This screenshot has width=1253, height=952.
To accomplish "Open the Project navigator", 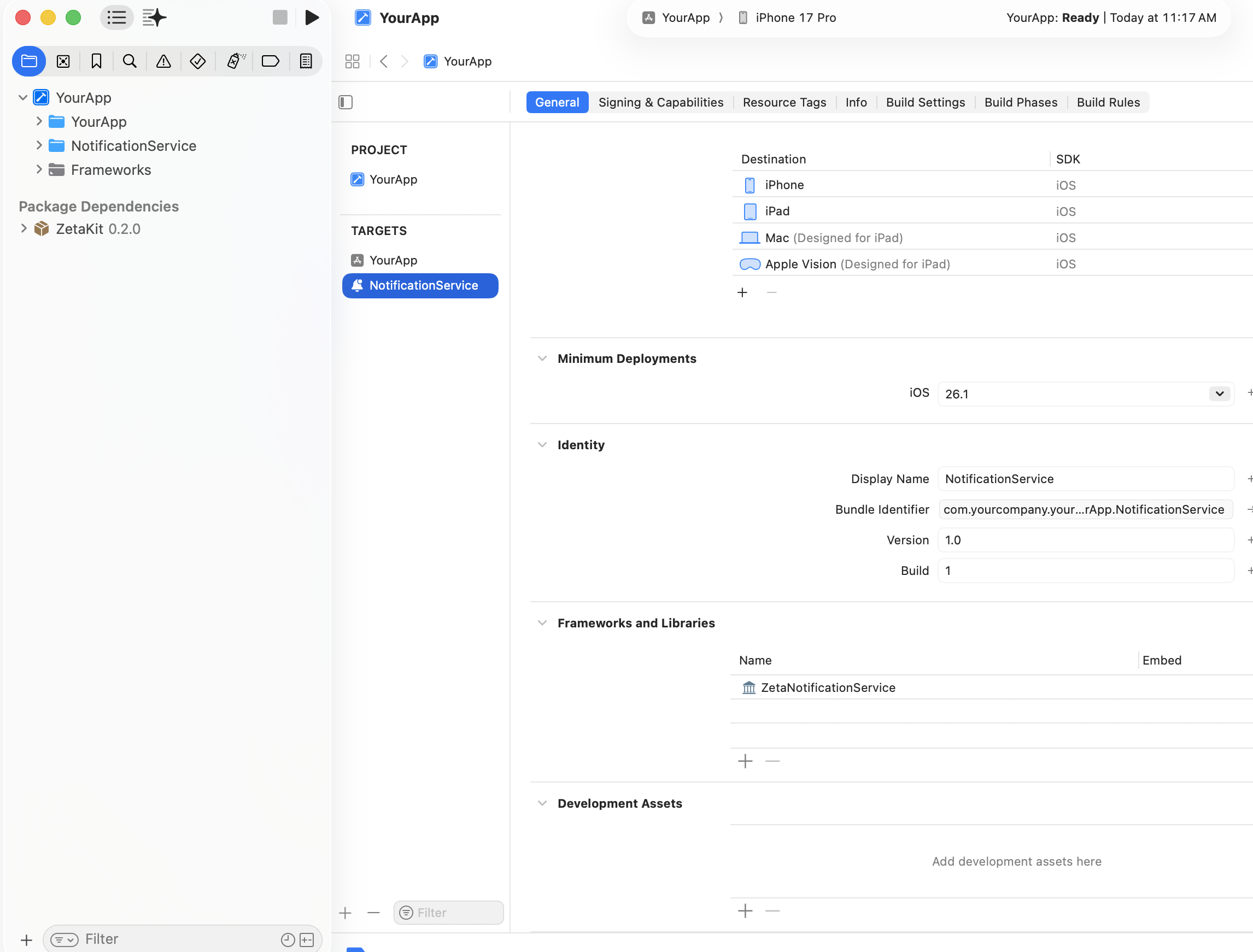I will [x=28, y=61].
